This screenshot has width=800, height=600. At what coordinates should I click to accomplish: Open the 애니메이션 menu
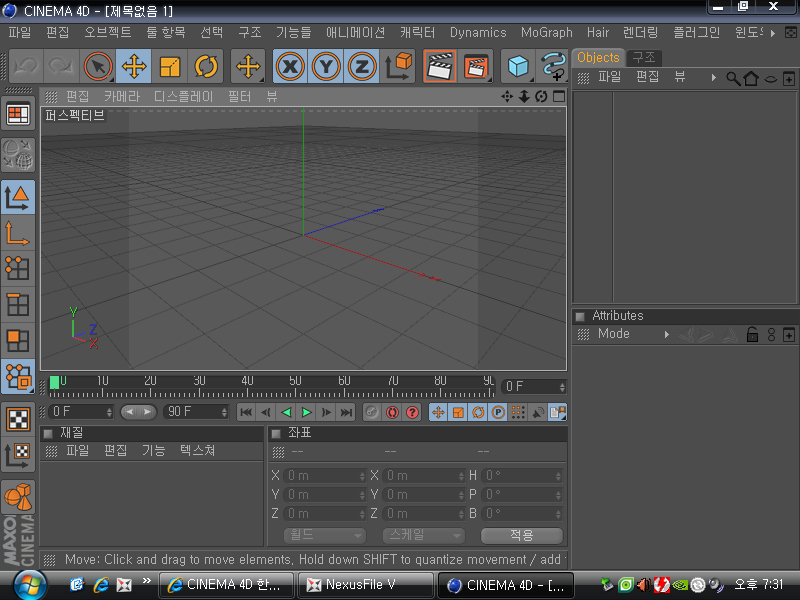point(355,33)
